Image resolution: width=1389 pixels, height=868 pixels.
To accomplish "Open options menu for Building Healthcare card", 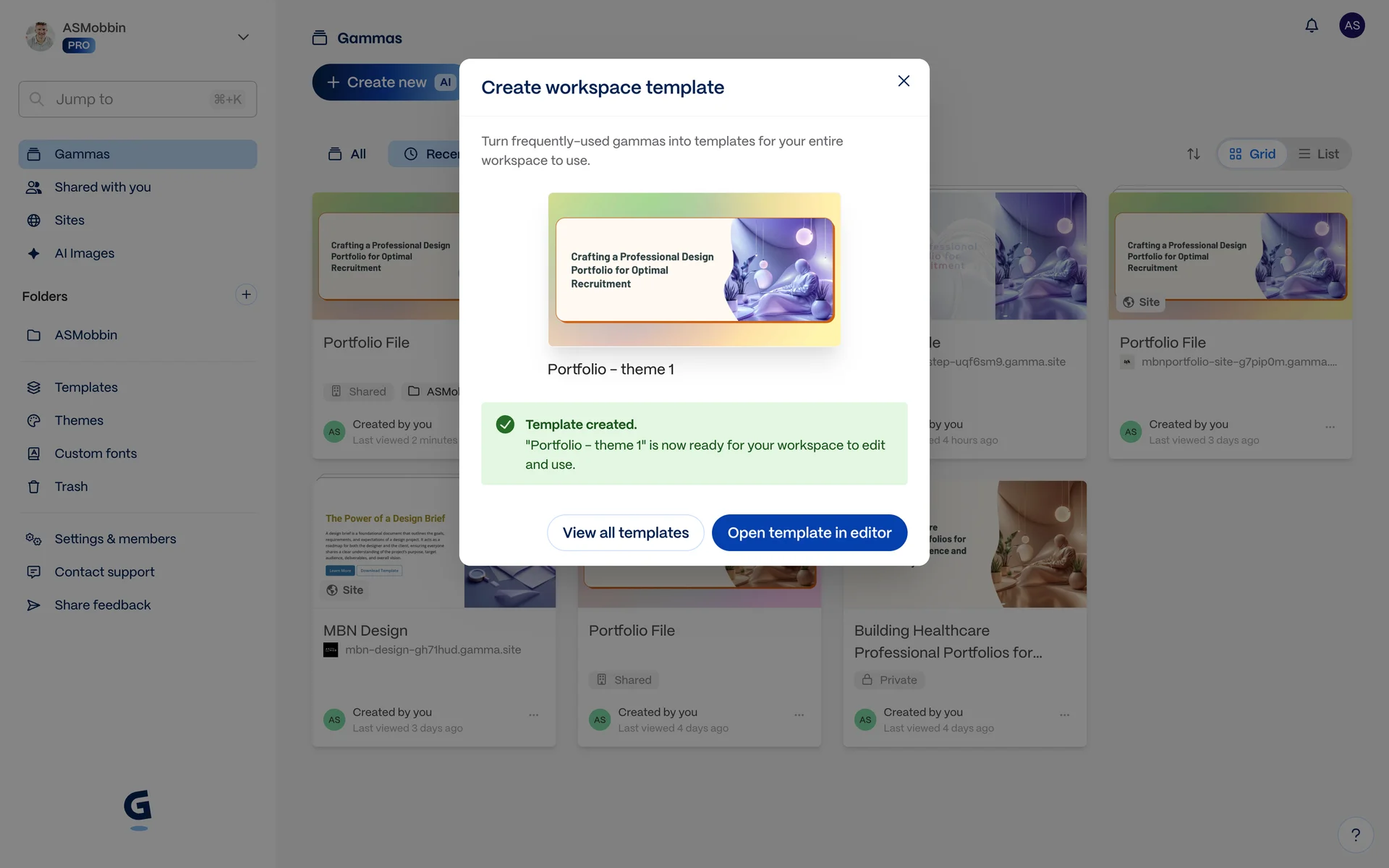I will click(x=1064, y=715).
